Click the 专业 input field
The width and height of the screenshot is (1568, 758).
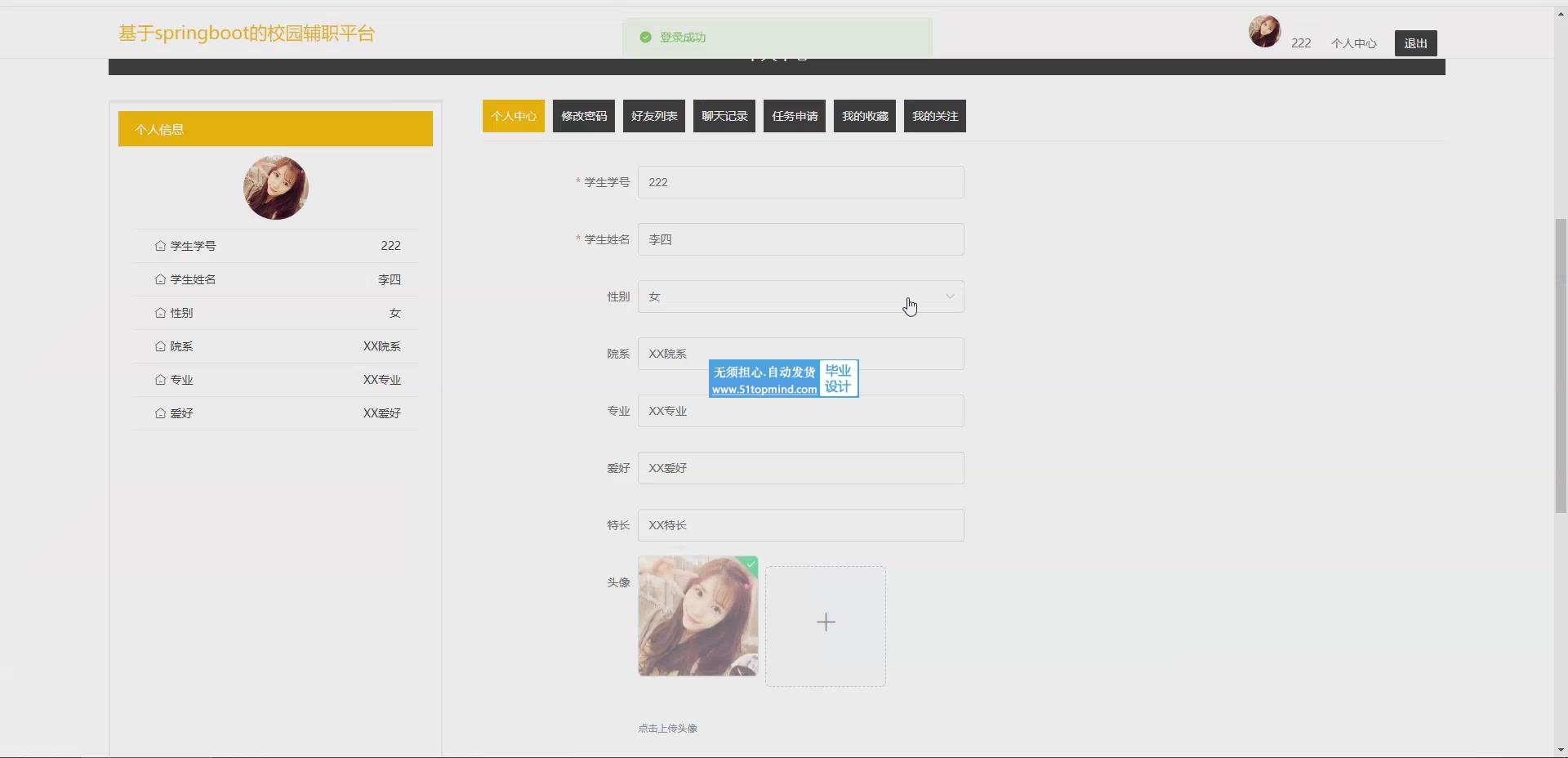coord(801,411)
